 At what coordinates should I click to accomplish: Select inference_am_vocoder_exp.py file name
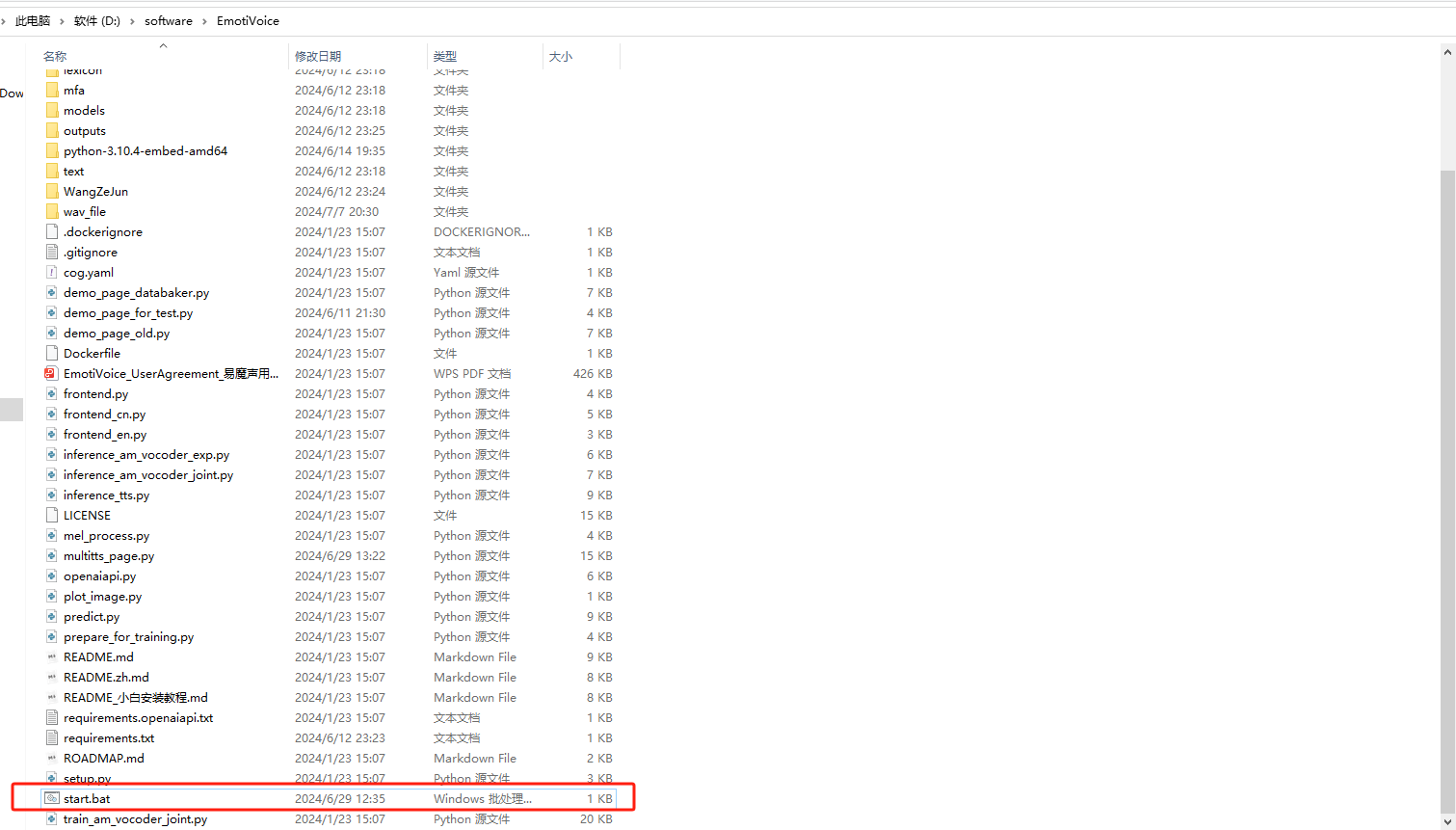(146, 455)
